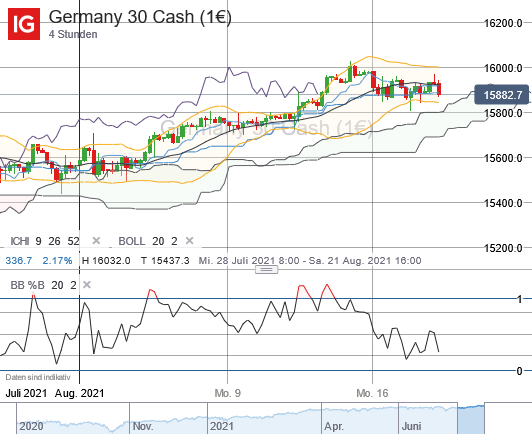Screen dimensions: 532x434
Task: Click the current price label 15882.7
Action: (x=501, y=95)
